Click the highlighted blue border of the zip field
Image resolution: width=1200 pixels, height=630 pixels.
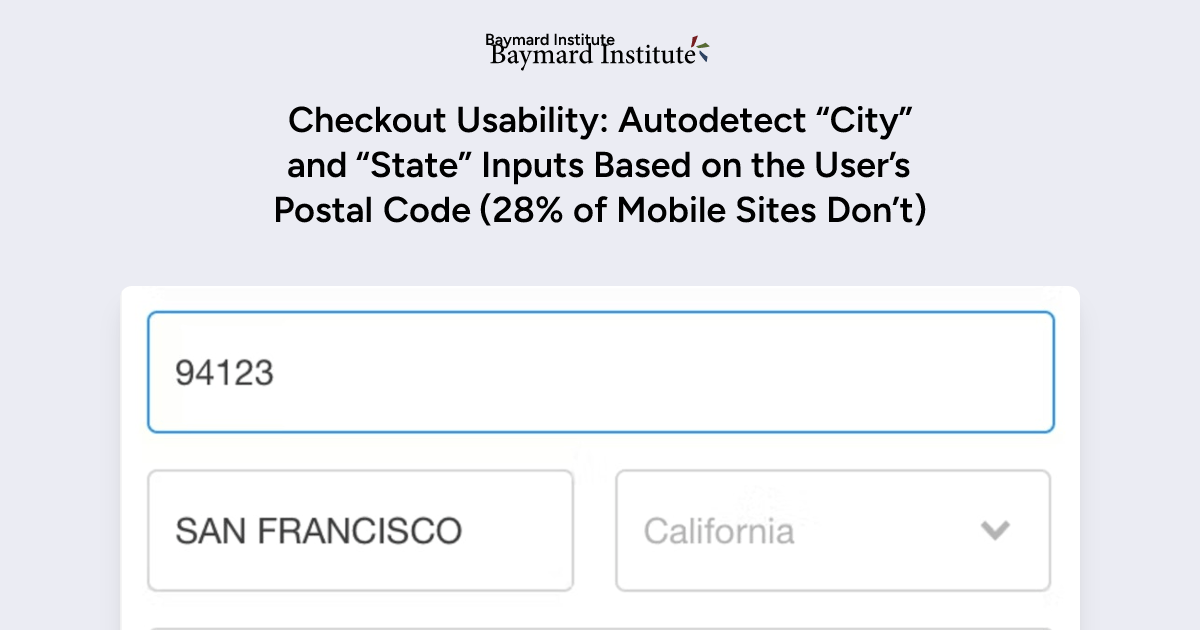tap(600, 313)
